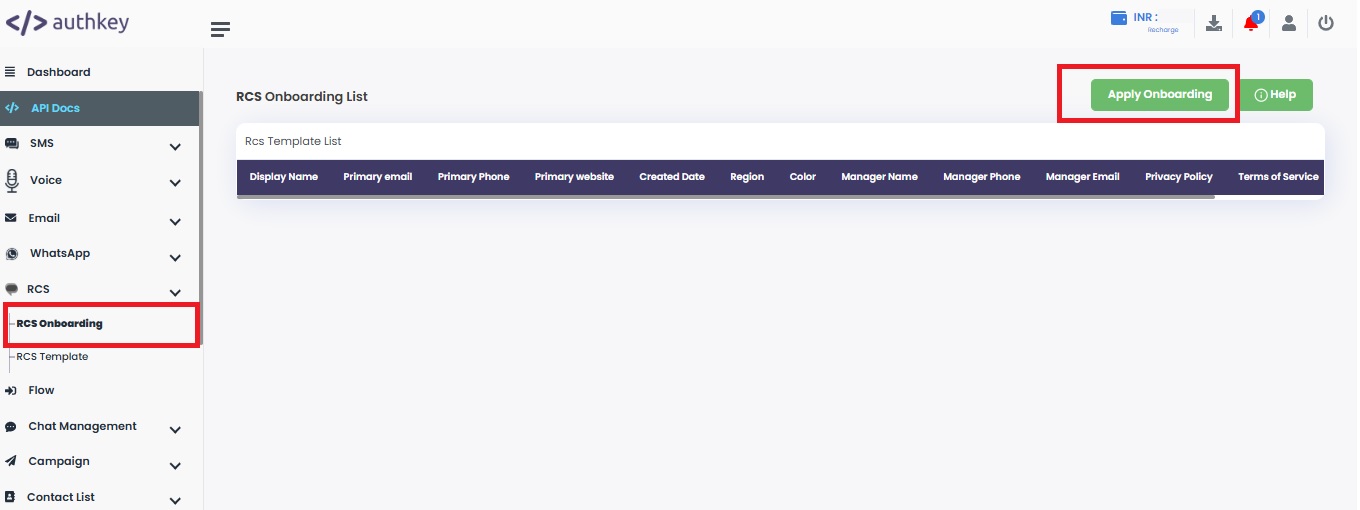
Task: Click the Campaign paper plane icon
Action: pyautogui.click(x=11, y=462)
